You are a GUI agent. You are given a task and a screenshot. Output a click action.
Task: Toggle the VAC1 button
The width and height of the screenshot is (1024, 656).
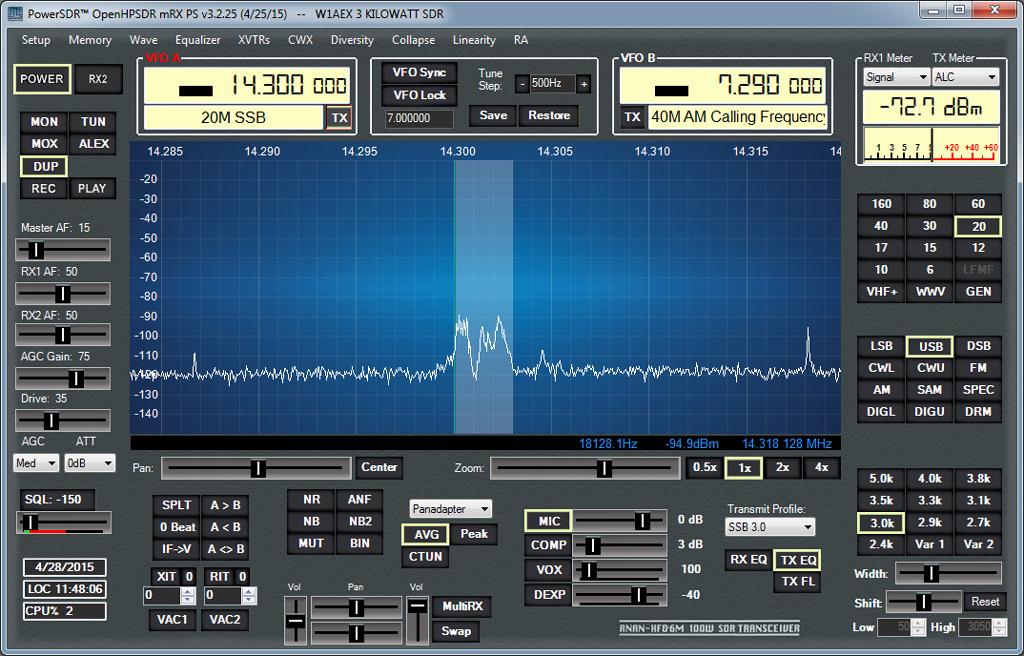click(172, 619)
